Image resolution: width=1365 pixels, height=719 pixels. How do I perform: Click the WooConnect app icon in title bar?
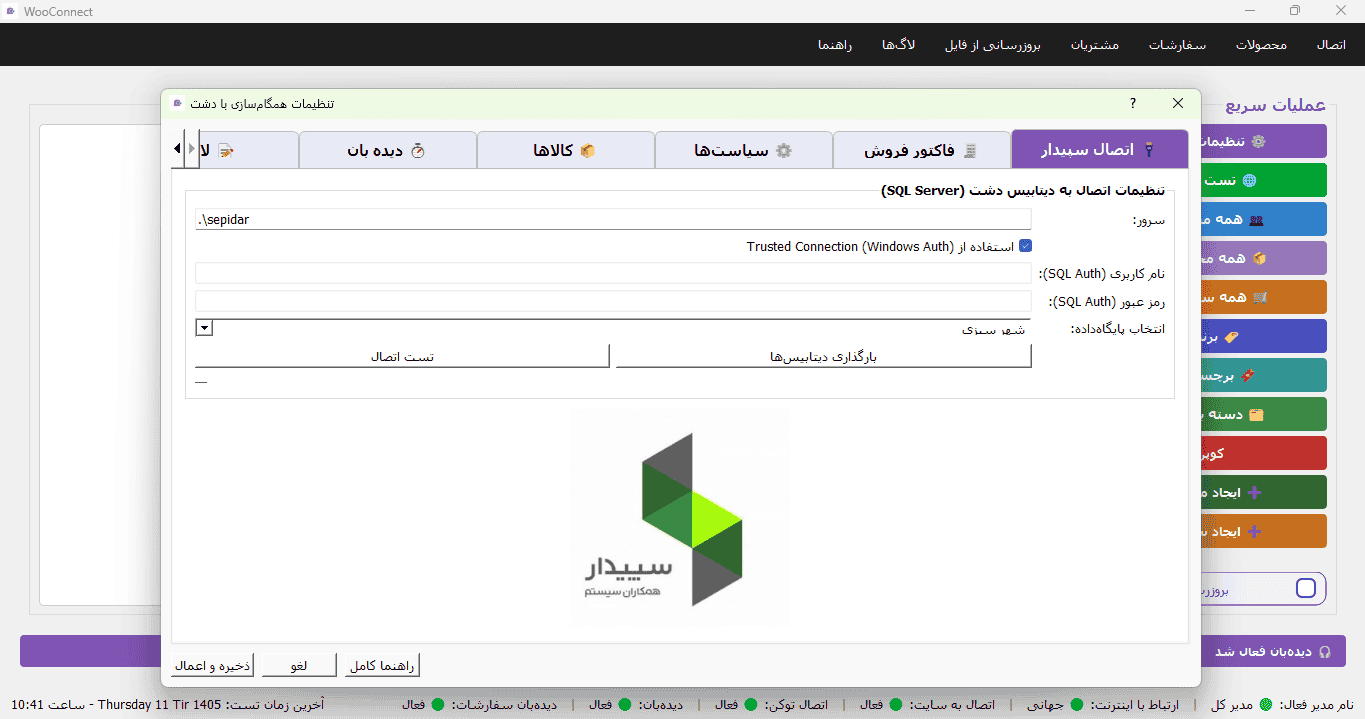point(10,11)
